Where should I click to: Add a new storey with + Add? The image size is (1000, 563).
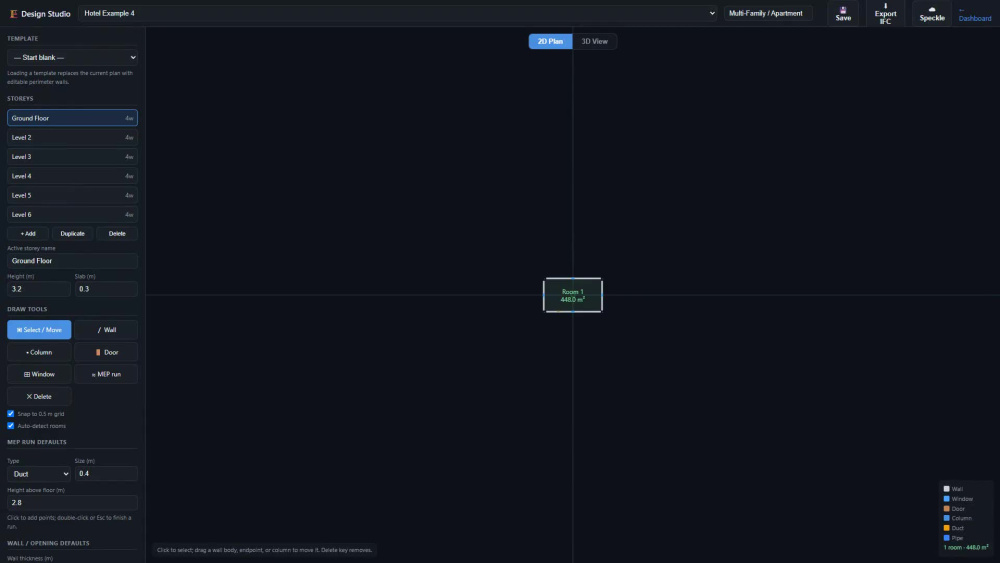pyautogui.click(x=27, y=233)
